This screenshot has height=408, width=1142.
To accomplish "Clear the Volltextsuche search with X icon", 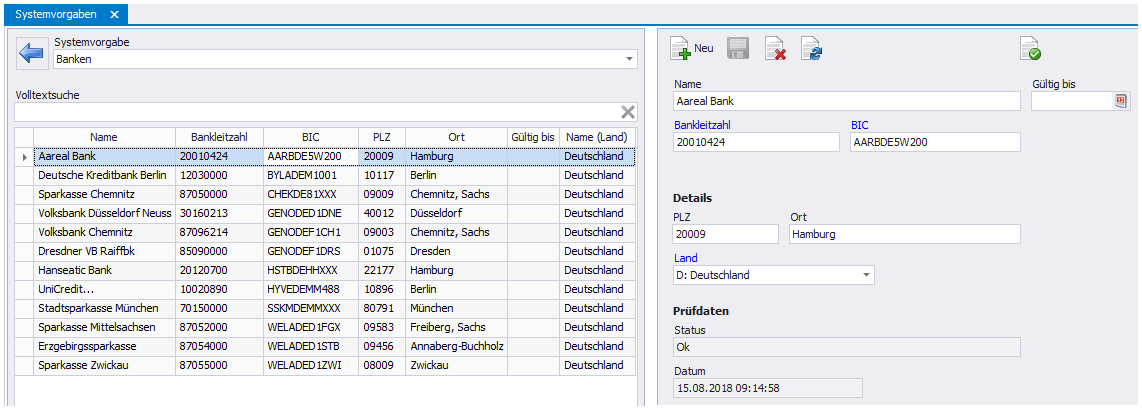I will 628,112.
